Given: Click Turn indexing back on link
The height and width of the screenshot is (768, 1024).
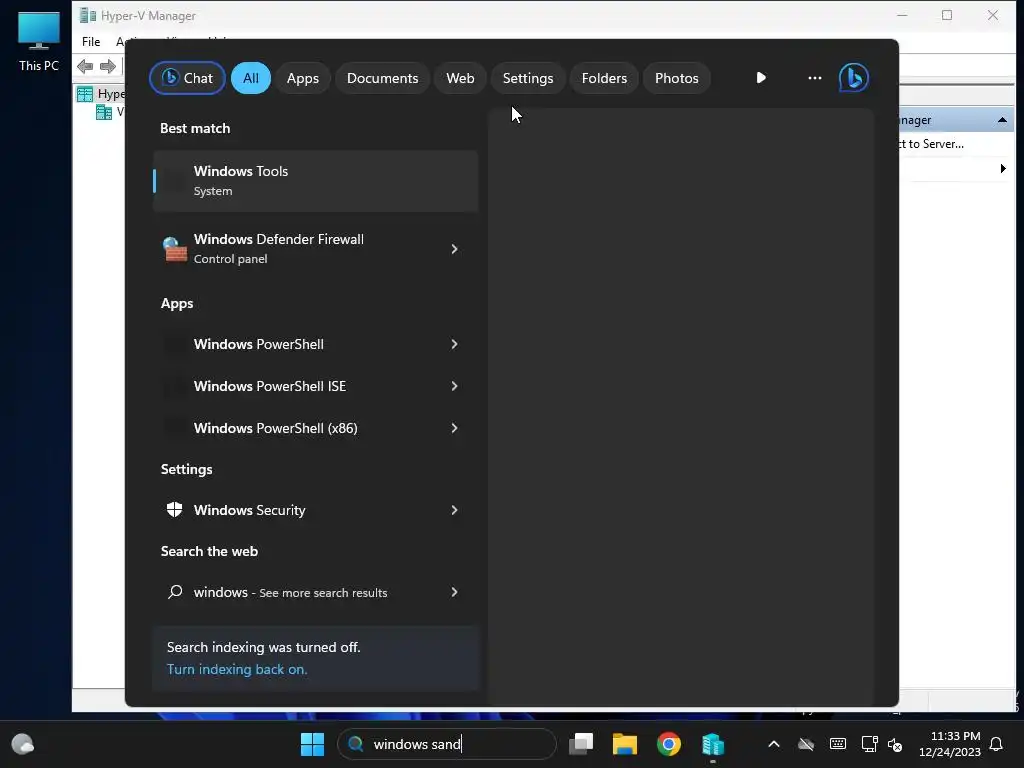Looking at the screenshot, I should (237, 669).
